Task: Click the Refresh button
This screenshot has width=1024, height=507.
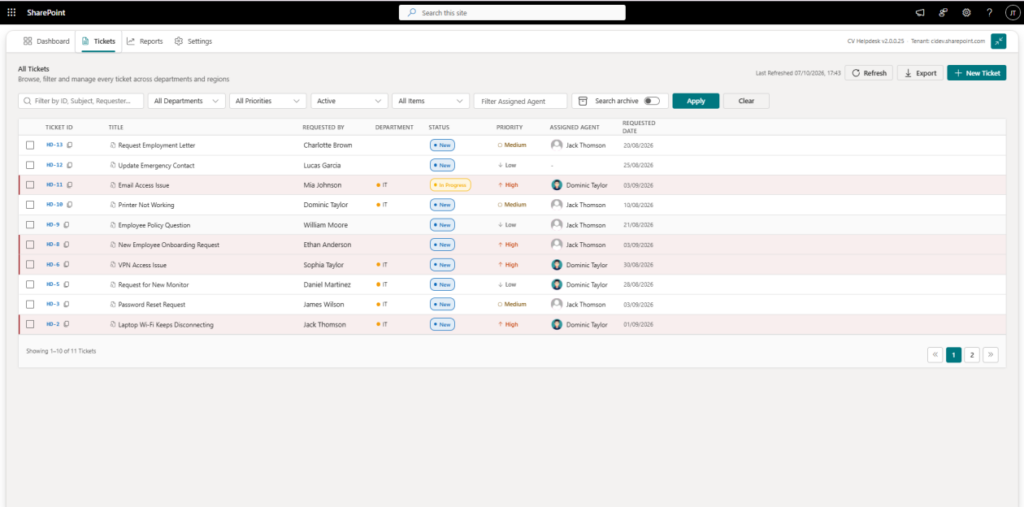Action: pyautogui.click(x=869, y=73)
